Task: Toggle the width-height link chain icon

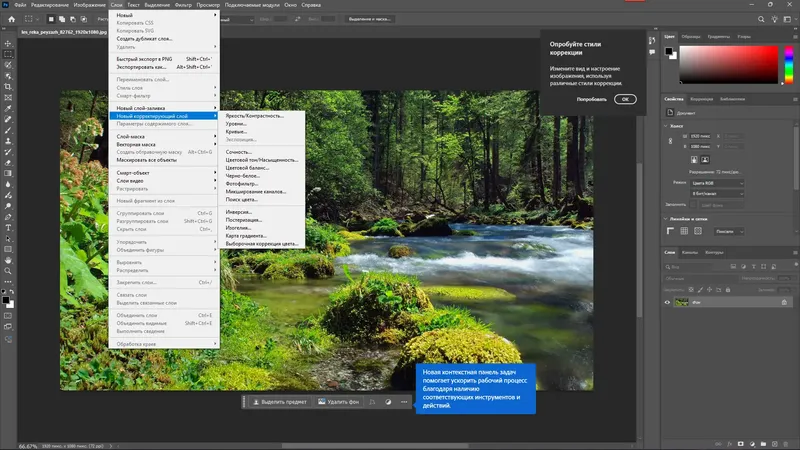Action: point(669,139)
